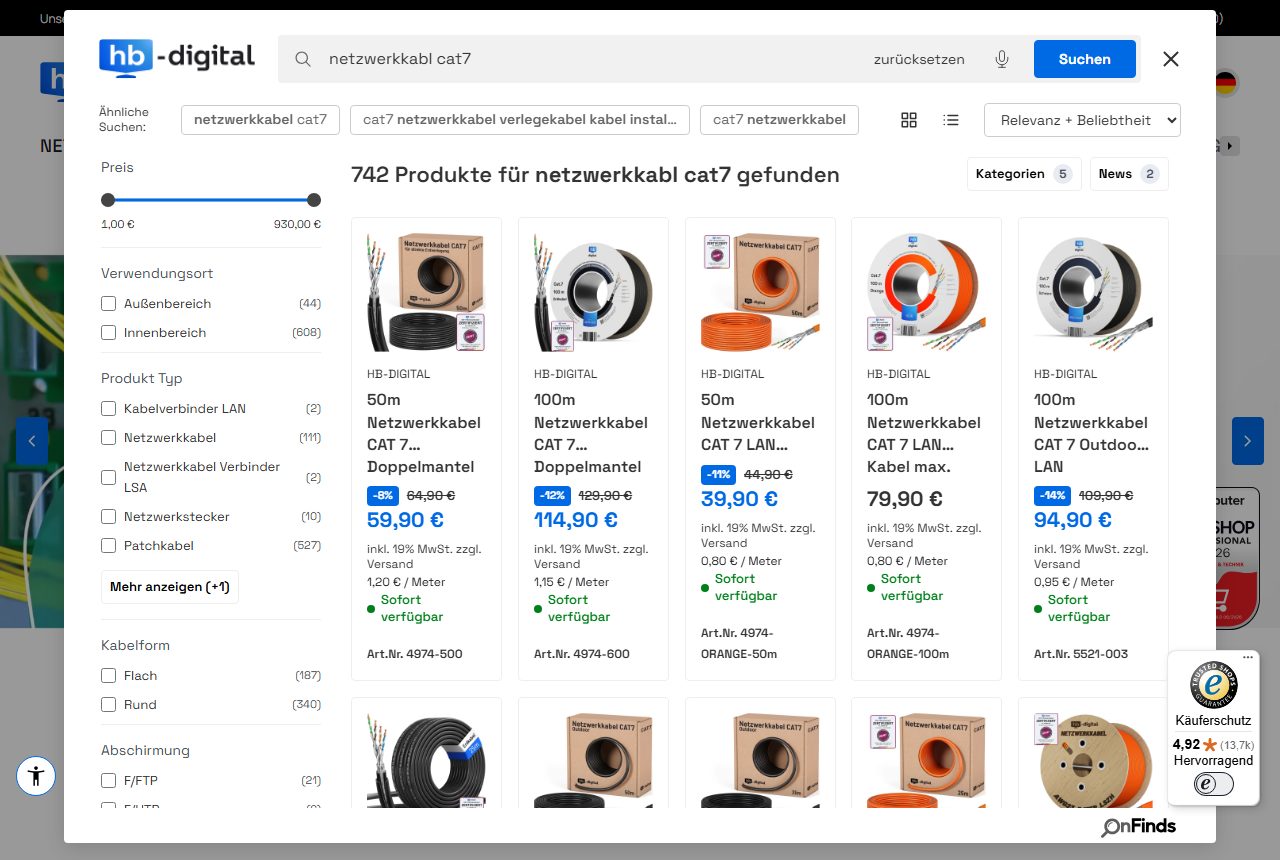Select the Rund cable form checkbox
Image resolution: width=1280 pixels, height=860 pixels.
click(109, 704)
